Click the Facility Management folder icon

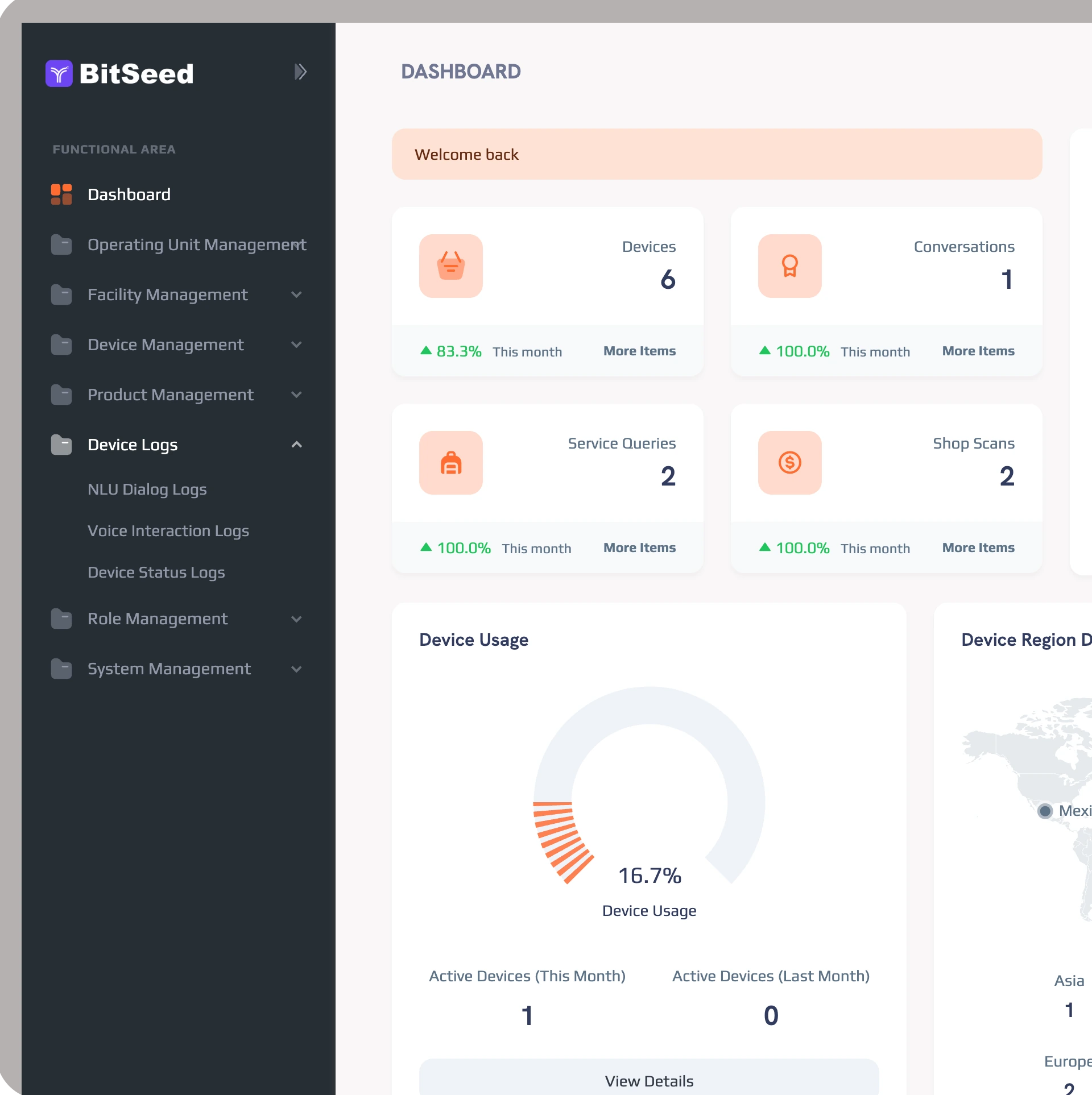[61, 295]
